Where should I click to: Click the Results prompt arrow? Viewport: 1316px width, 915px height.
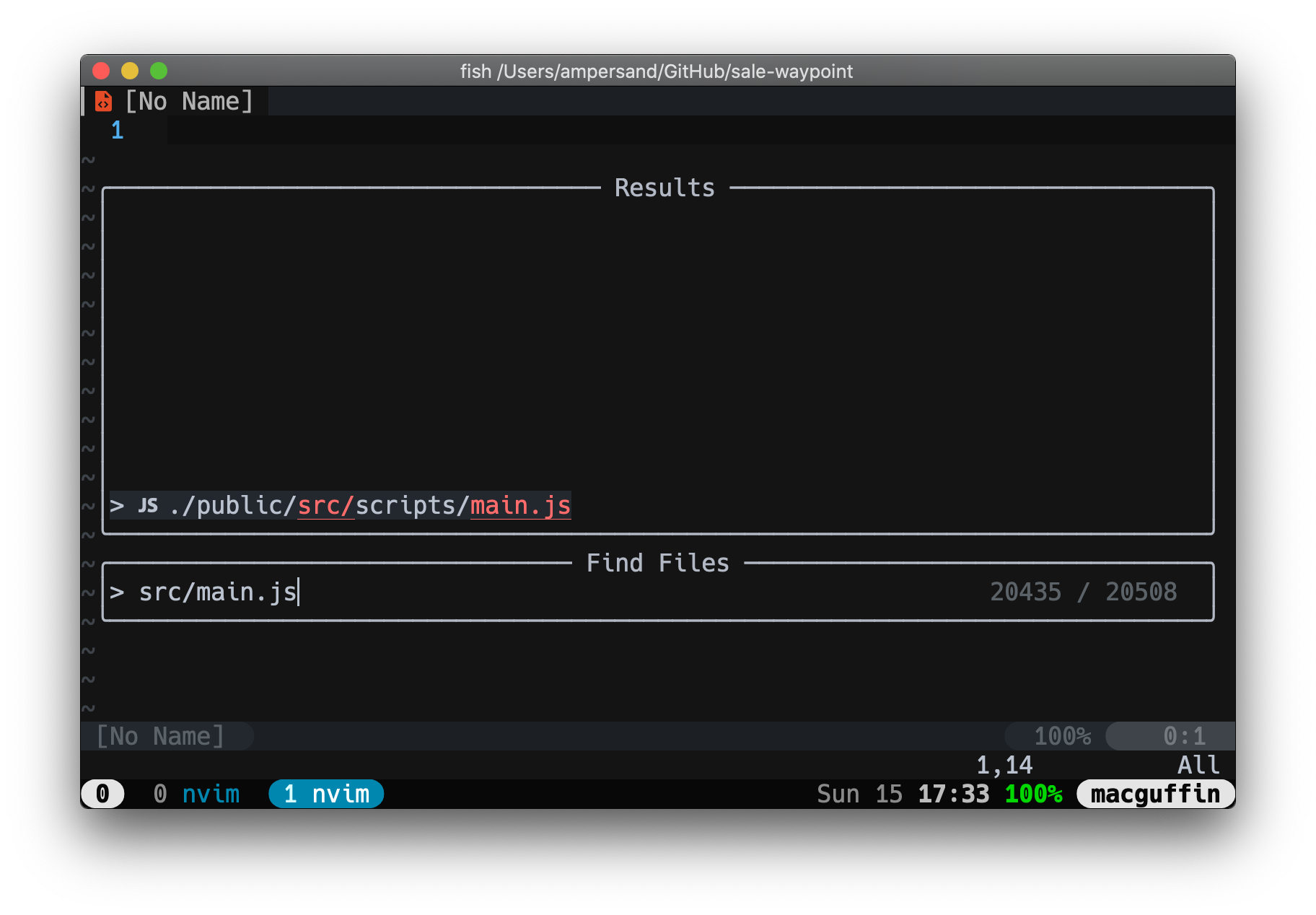pyautogui.click(x=118, y=505)
